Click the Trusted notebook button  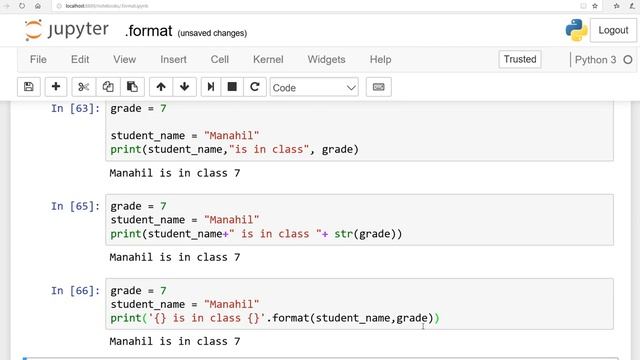(520, 60)
